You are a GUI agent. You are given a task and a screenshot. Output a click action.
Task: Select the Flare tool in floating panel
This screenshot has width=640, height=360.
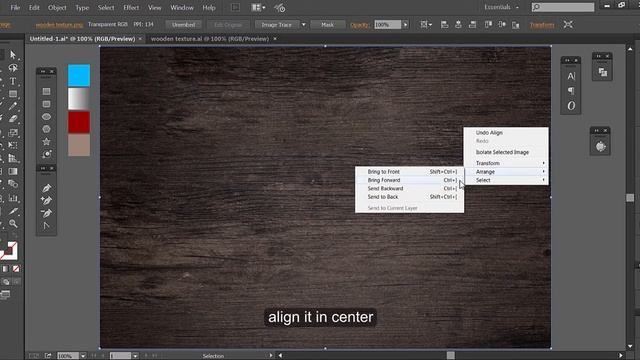tap(47, 154)
